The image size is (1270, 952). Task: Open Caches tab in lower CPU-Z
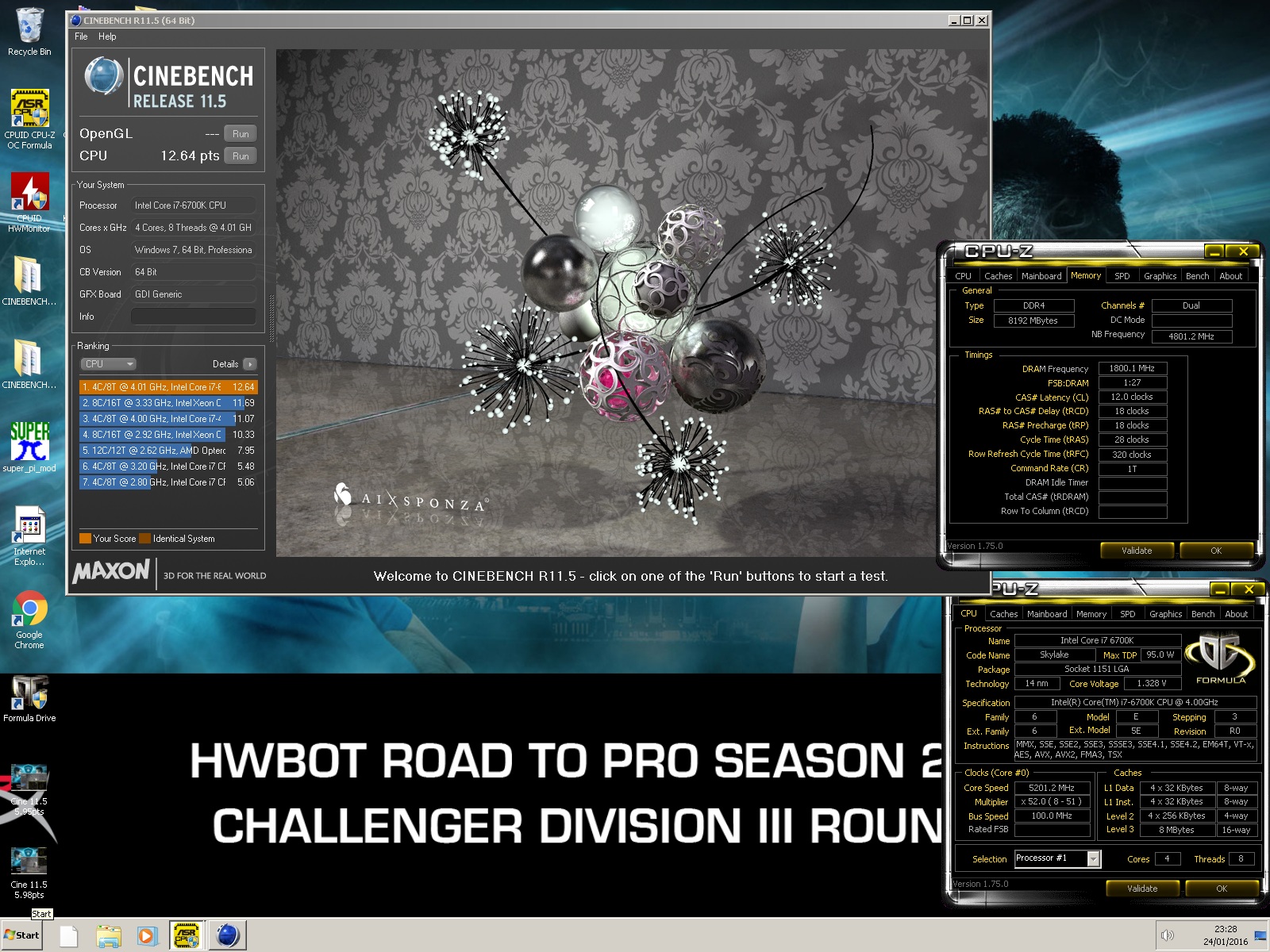(x=1003, y=614)
